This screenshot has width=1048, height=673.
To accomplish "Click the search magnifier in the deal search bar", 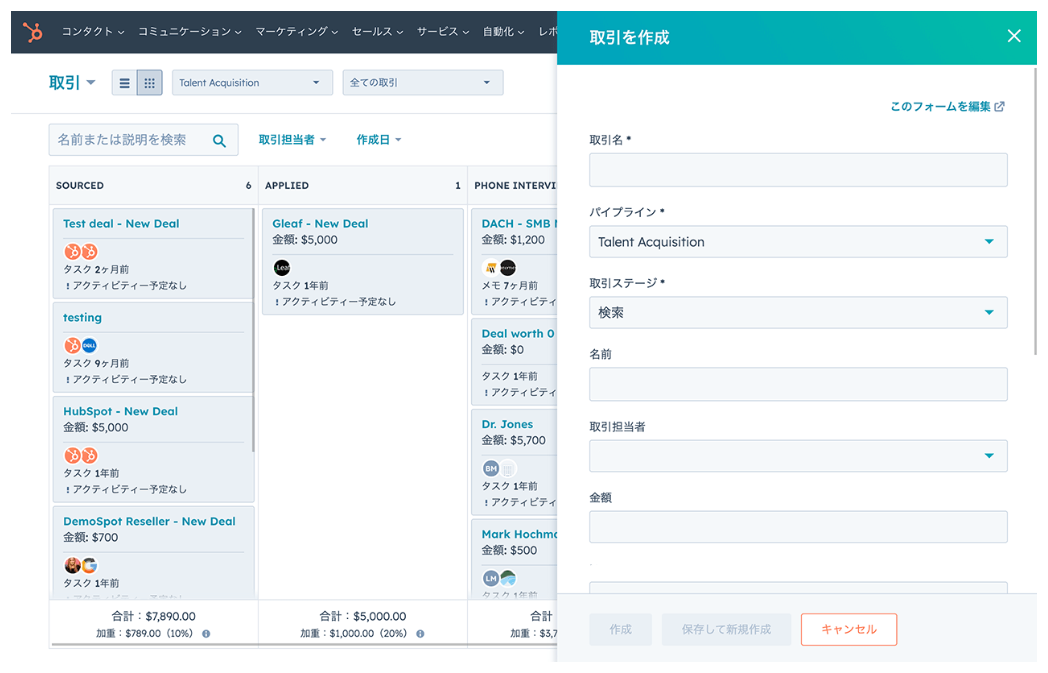I will [219, 140].
